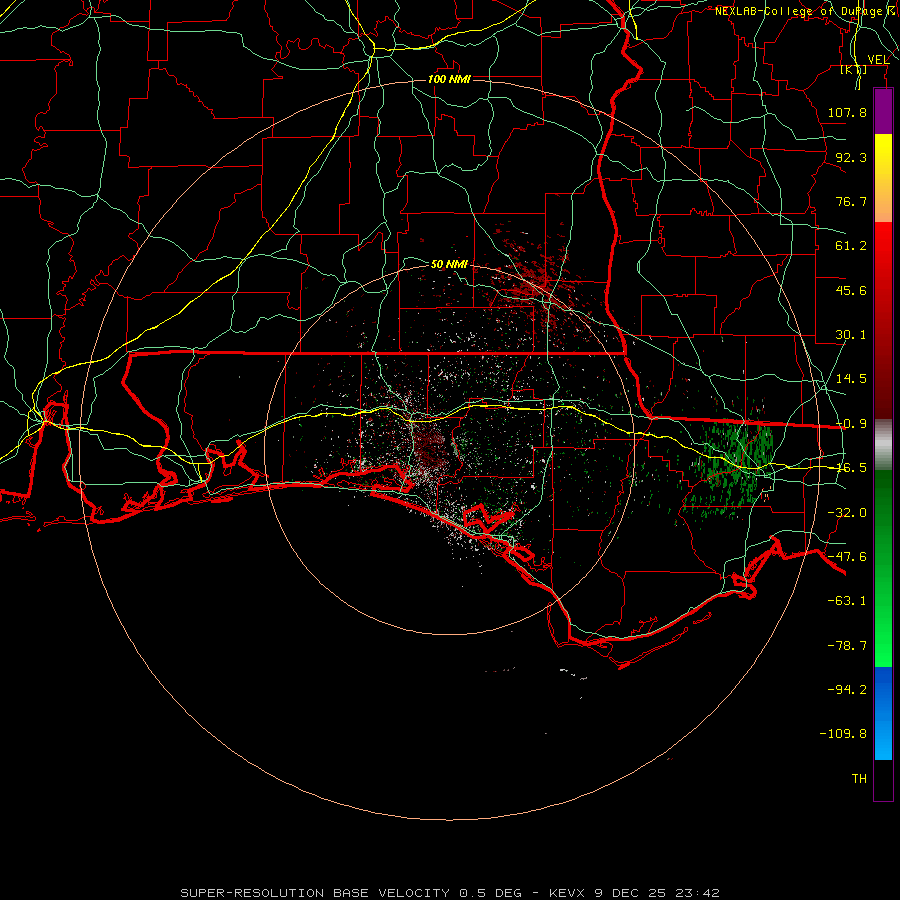Click the -32.0 velocity scale value
Viewport: 900px width, 900px height.
point(847,513)
